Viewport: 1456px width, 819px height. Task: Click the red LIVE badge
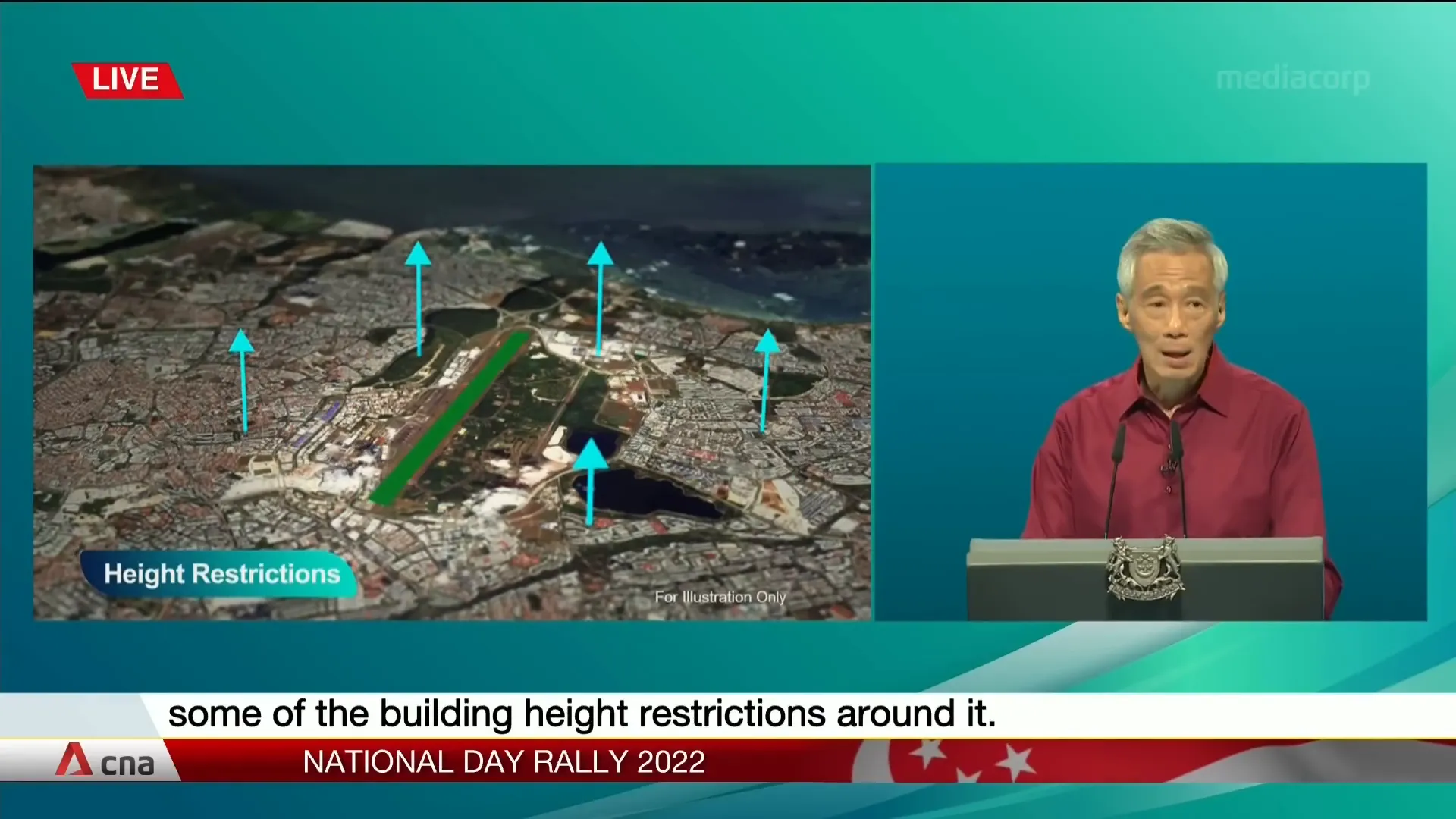127,80
